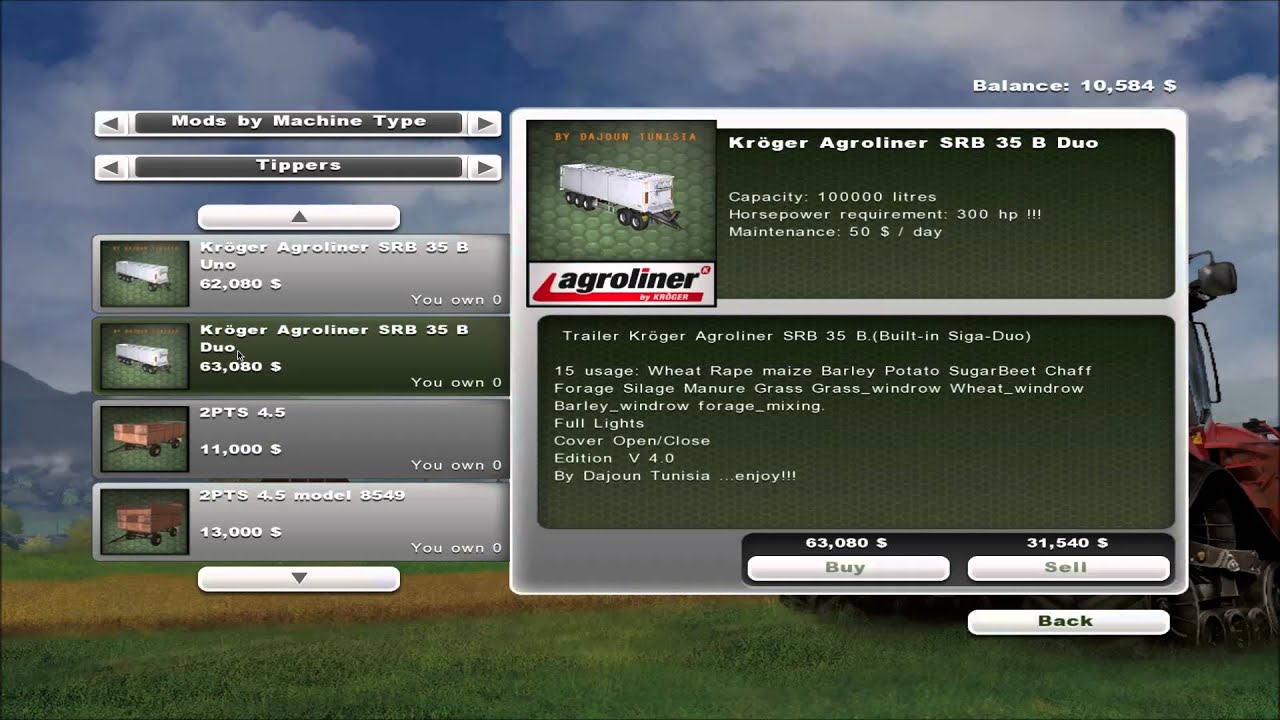
Task: Go to previous Mods by Machine Type category
Action: 112,123
